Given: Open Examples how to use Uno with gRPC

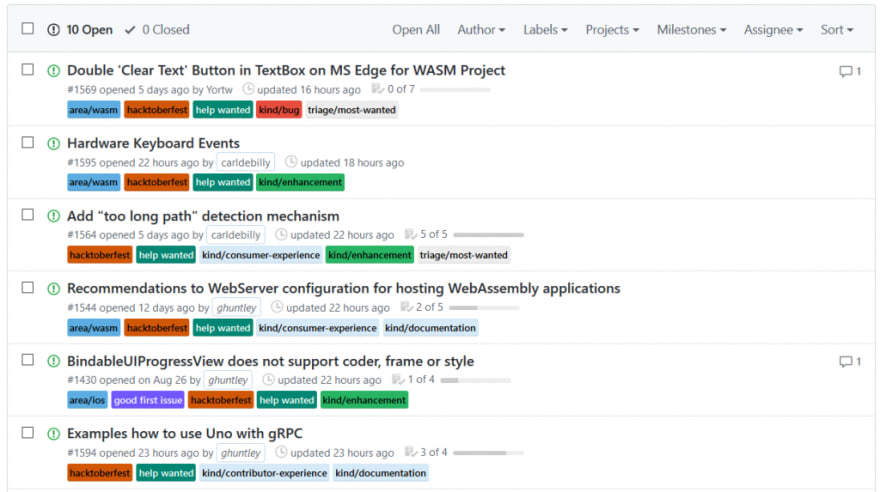Looking at the screenshot, I should pos(185,434).
